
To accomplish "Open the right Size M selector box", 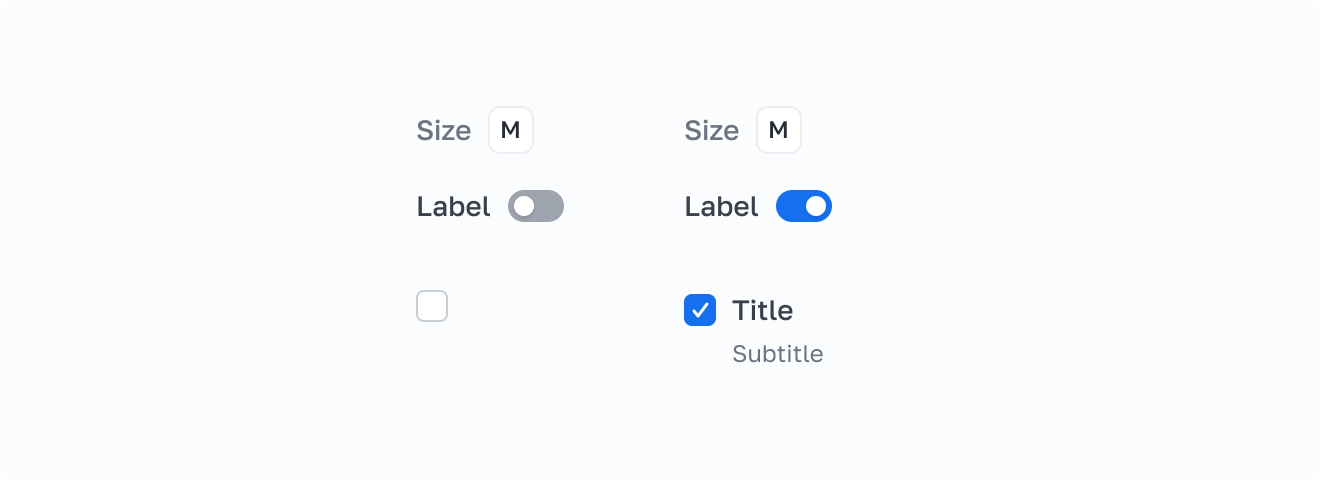I will click(779, 130).
